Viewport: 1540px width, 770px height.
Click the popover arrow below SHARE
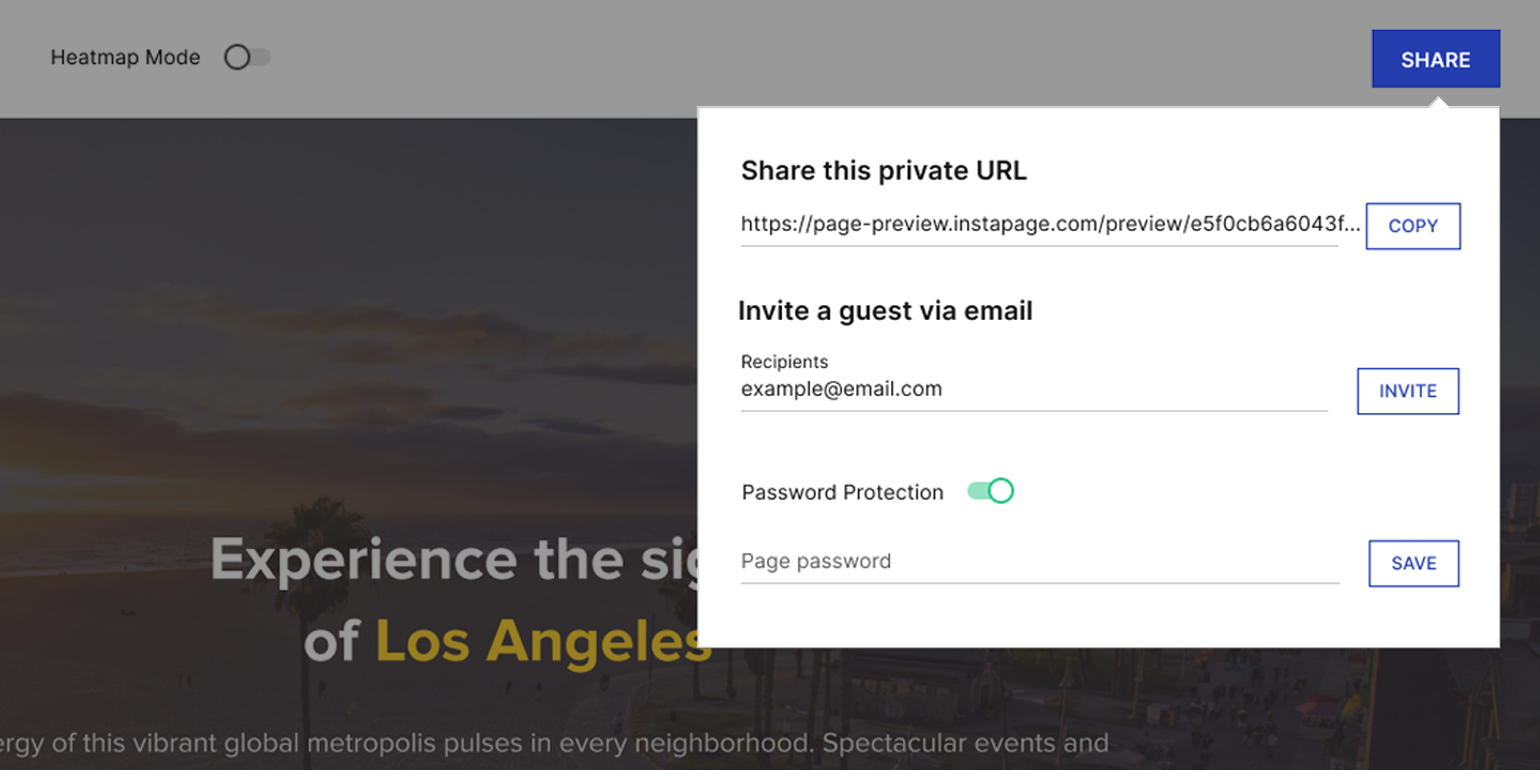pyautogui.click(x=1437, y=101)
